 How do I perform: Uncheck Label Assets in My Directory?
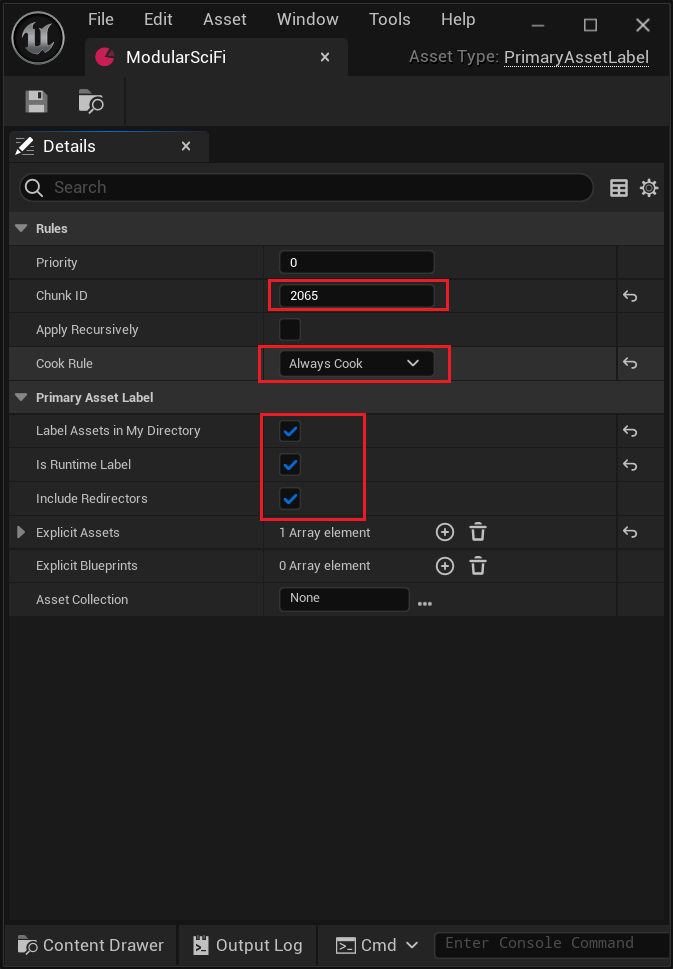pyautogui.click(x=290, y=431)
